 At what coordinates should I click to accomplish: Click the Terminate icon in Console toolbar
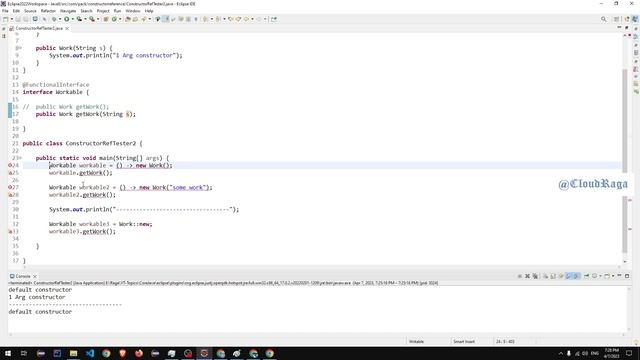(x=520, y=276)
